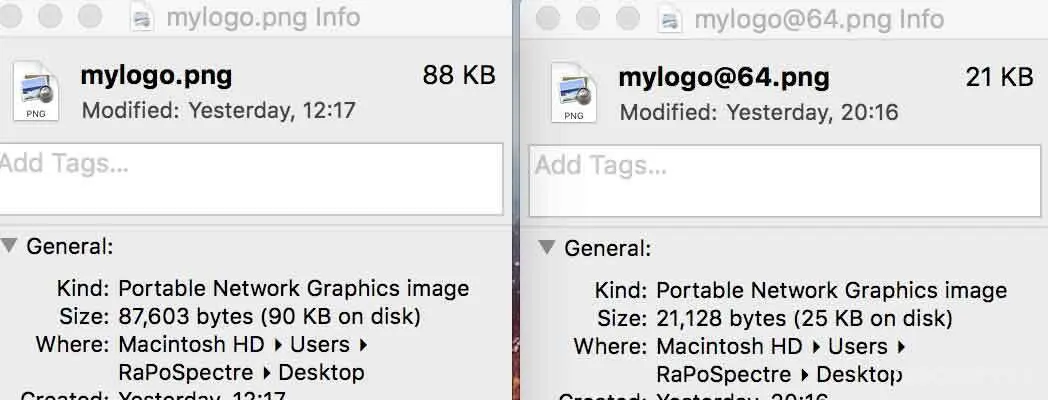Minimize the mylogo.png Info window
This screenshot has width=1048, height=400.
point(50,17)
